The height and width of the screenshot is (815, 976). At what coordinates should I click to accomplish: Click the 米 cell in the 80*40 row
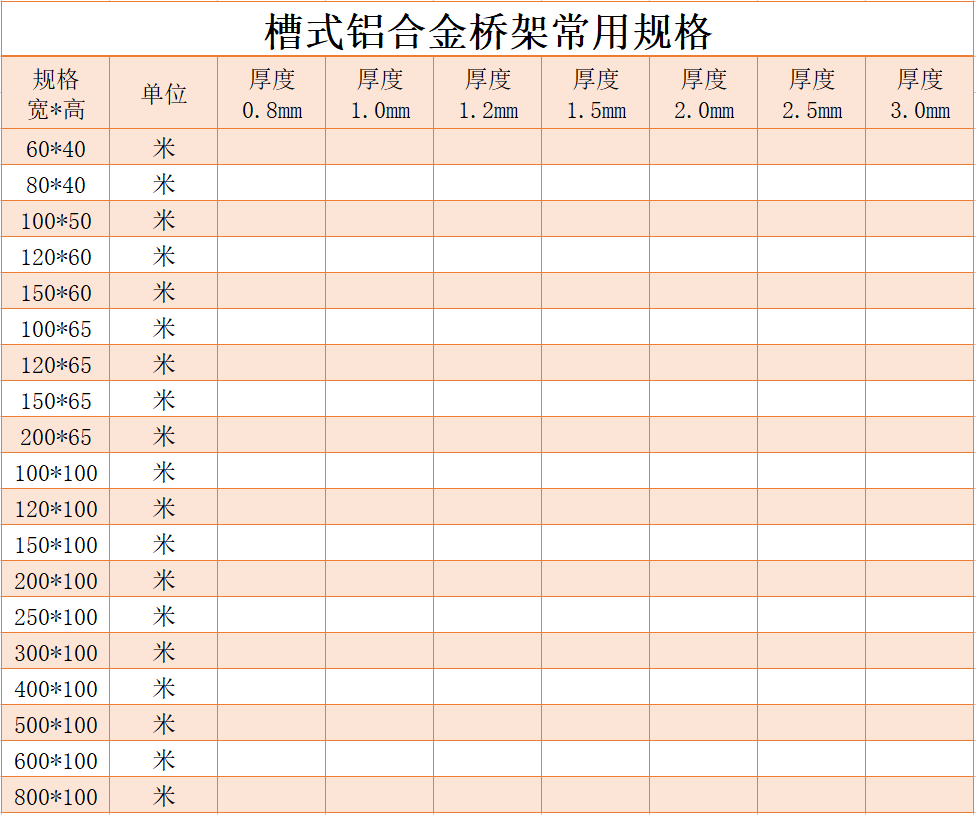pos(162,183)
